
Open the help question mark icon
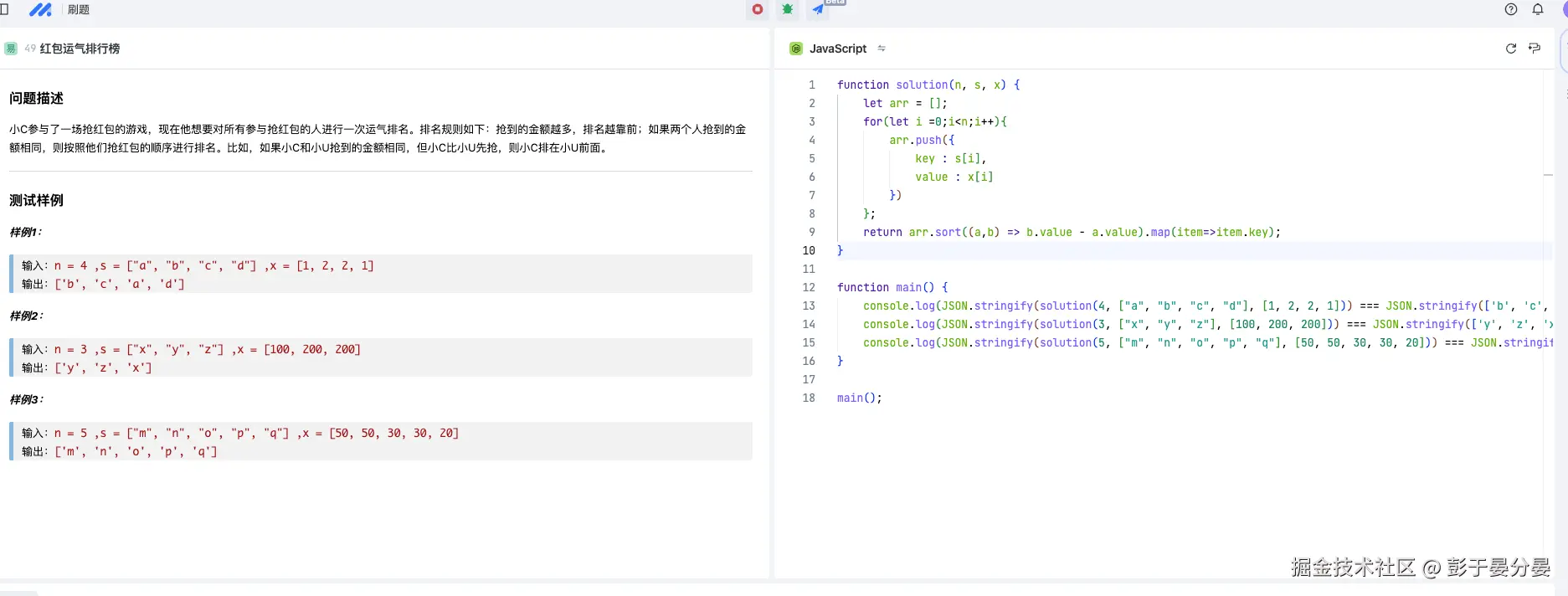[1511, 9]
